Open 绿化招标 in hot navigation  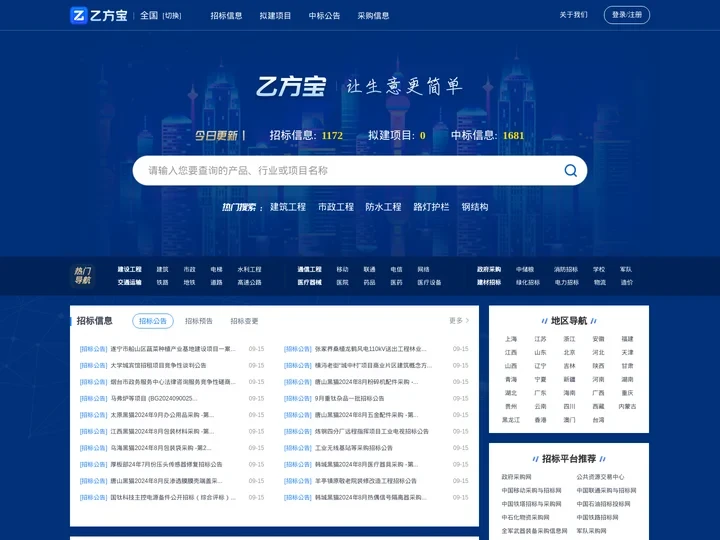(x=528, y=282)
